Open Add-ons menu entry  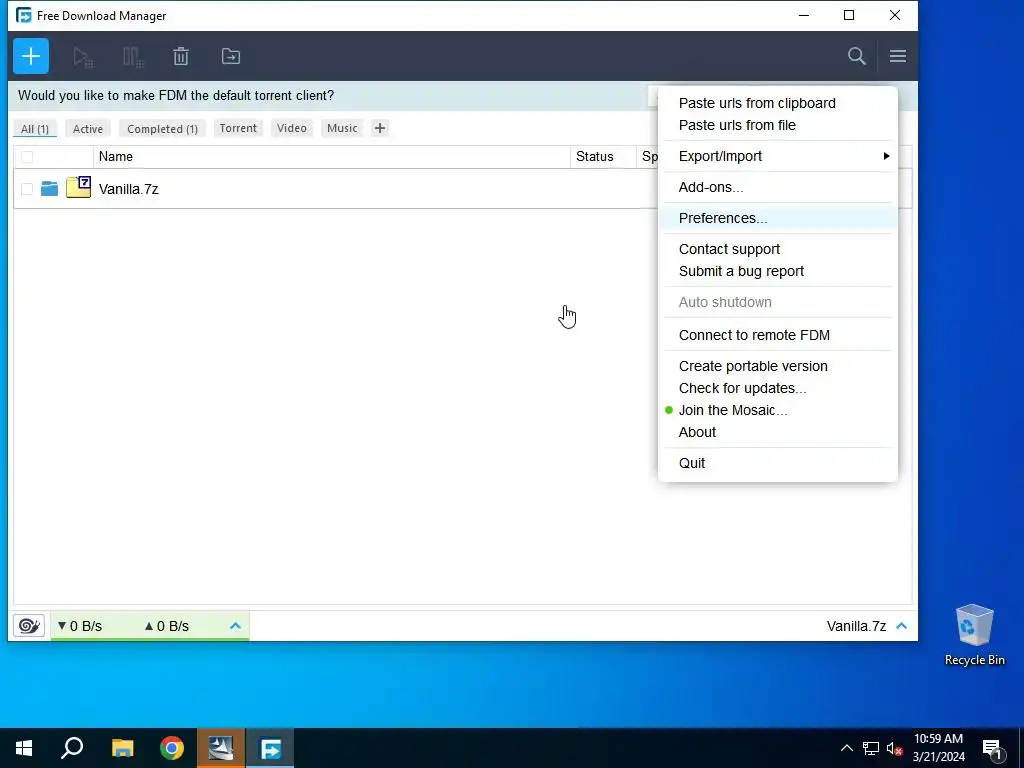pos(777,187)
